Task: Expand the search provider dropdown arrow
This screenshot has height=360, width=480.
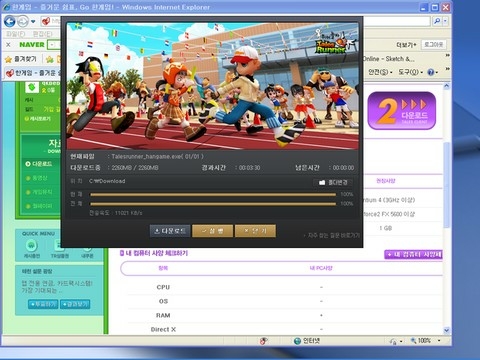Action: [445, 21]
